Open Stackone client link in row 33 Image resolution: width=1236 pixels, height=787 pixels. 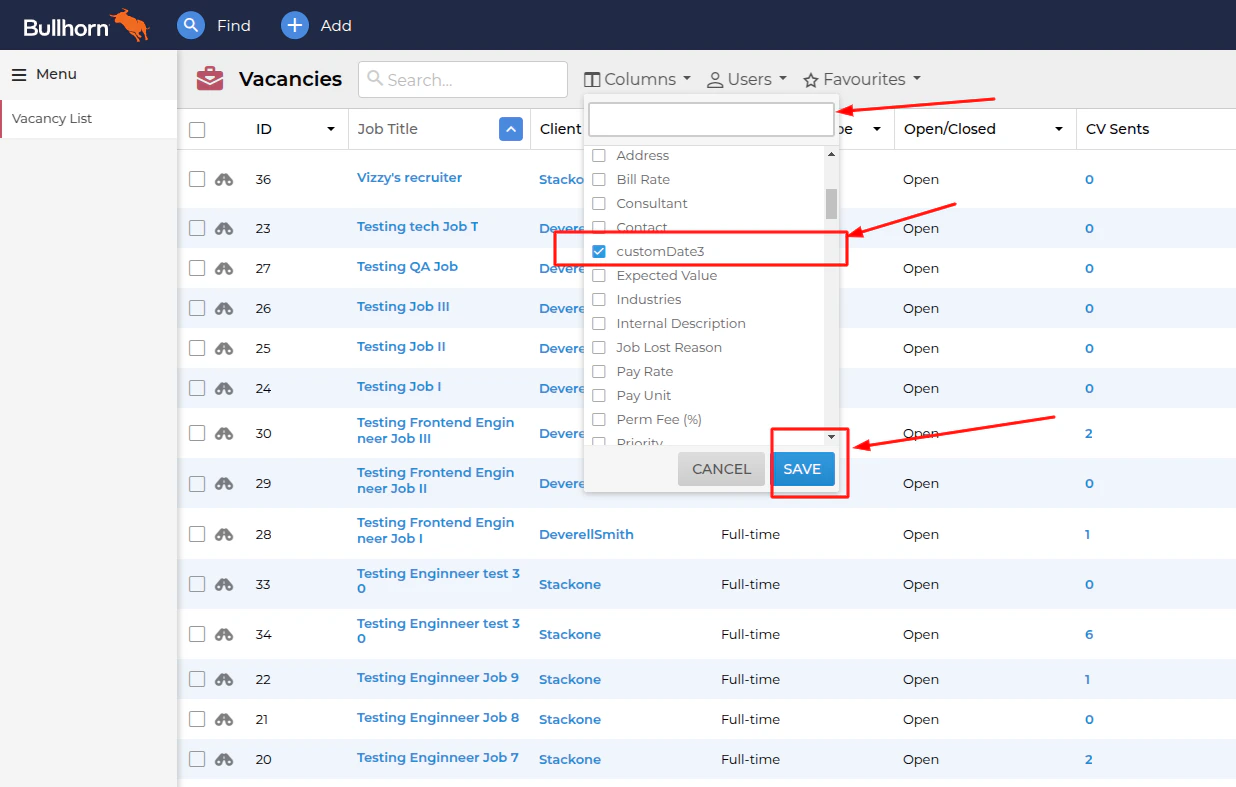[570, 584]
